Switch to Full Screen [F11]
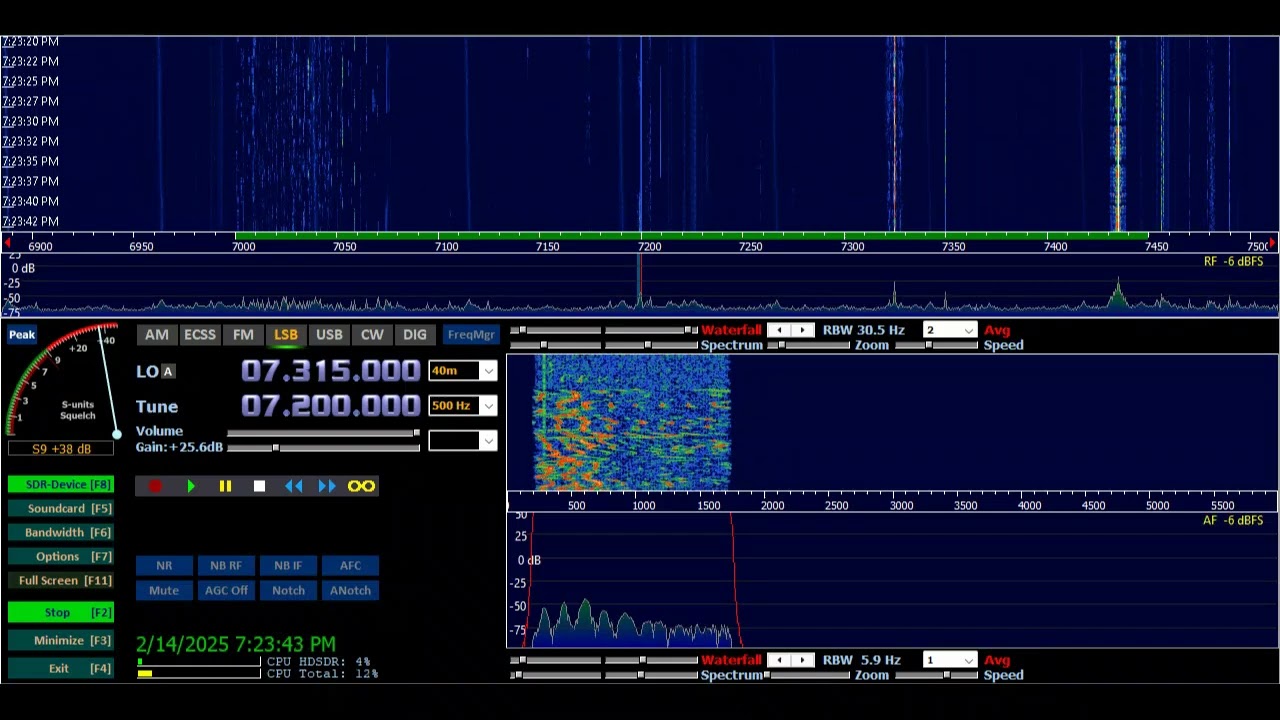This screenshot has width=1280, height=720. click(x=60, y=581)
